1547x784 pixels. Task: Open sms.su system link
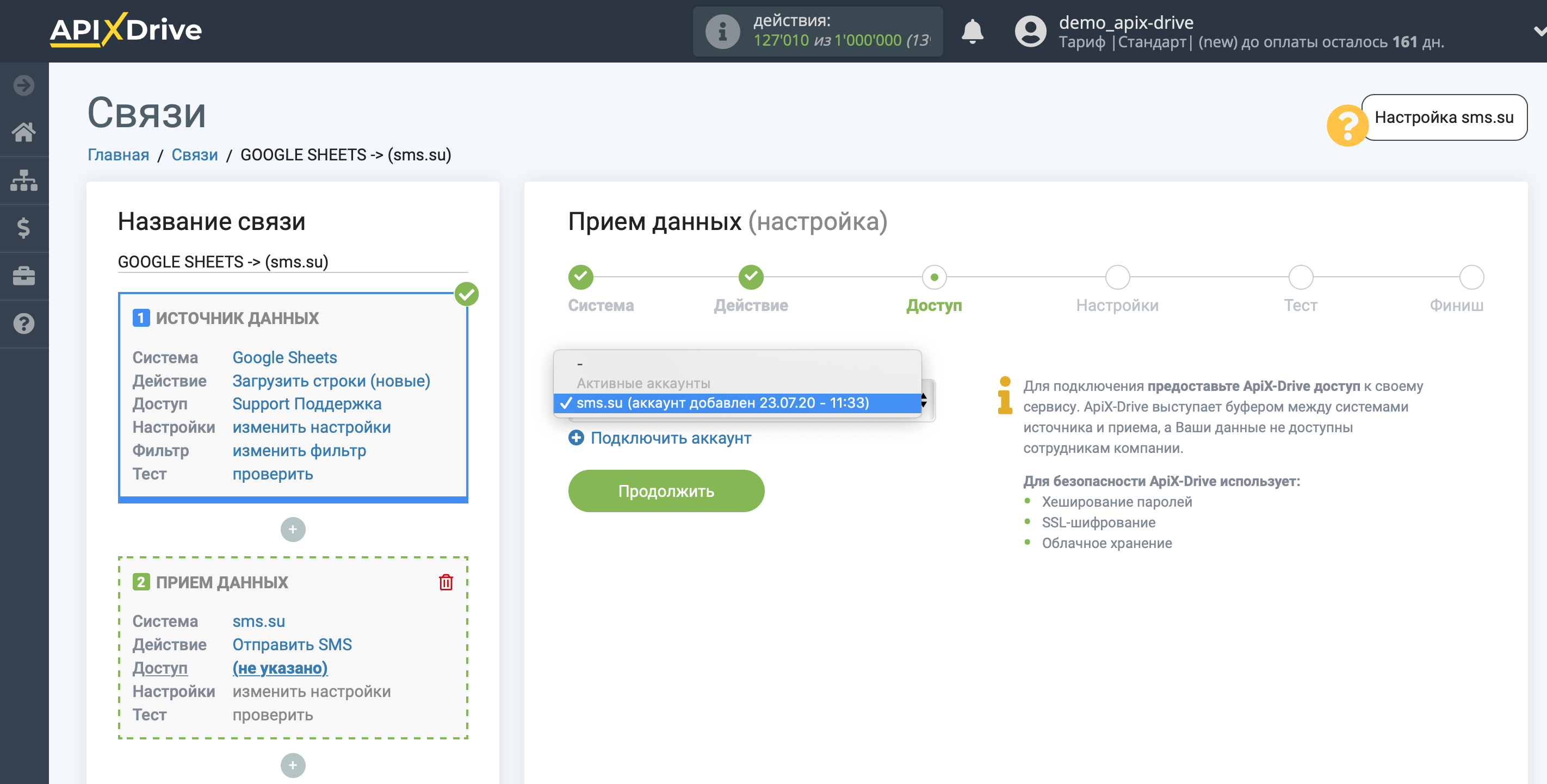click(x=259, y=621)
